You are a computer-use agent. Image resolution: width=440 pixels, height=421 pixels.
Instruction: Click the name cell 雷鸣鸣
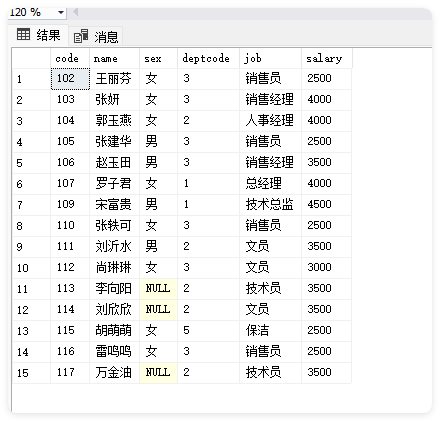[x=114, y=352]
